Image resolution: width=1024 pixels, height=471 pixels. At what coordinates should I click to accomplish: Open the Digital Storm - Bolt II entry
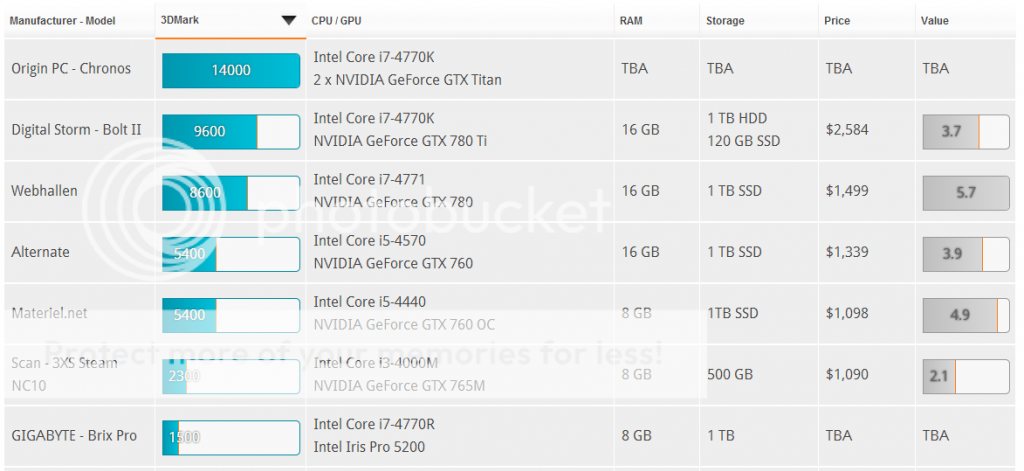tap(76, 129)
